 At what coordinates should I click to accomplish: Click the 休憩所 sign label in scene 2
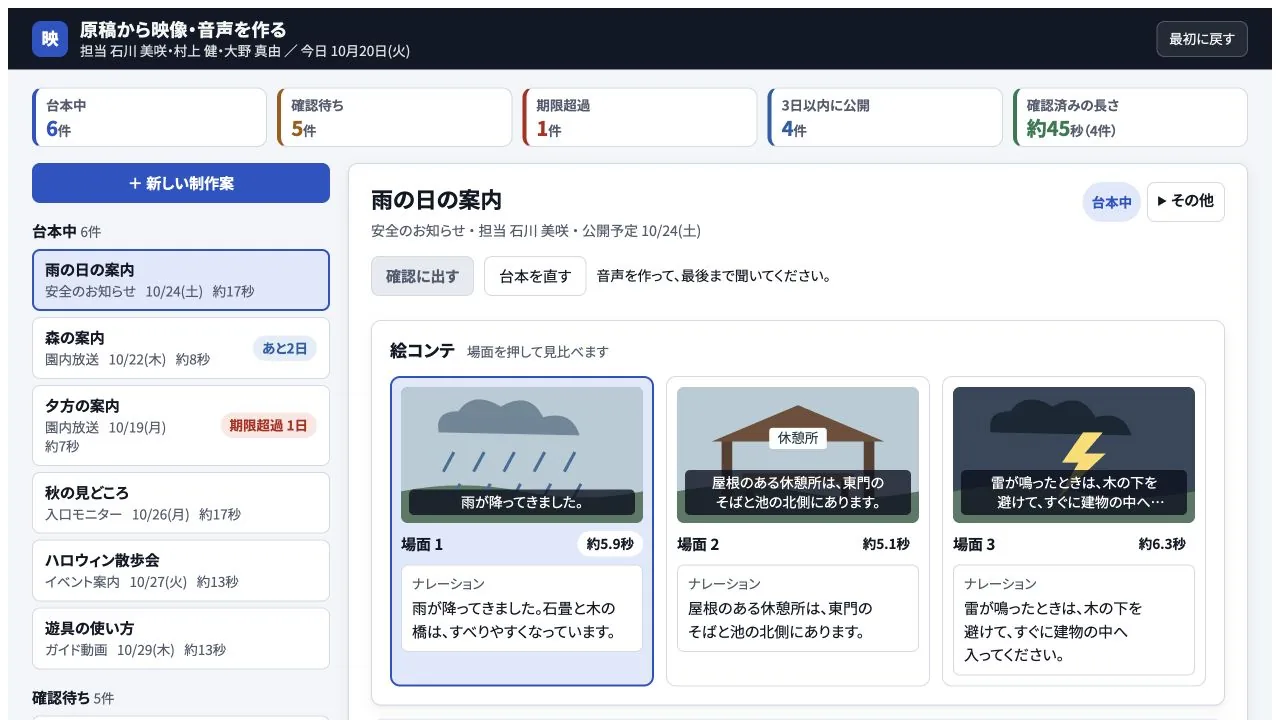pyautogui.click(x=798, y=438)
